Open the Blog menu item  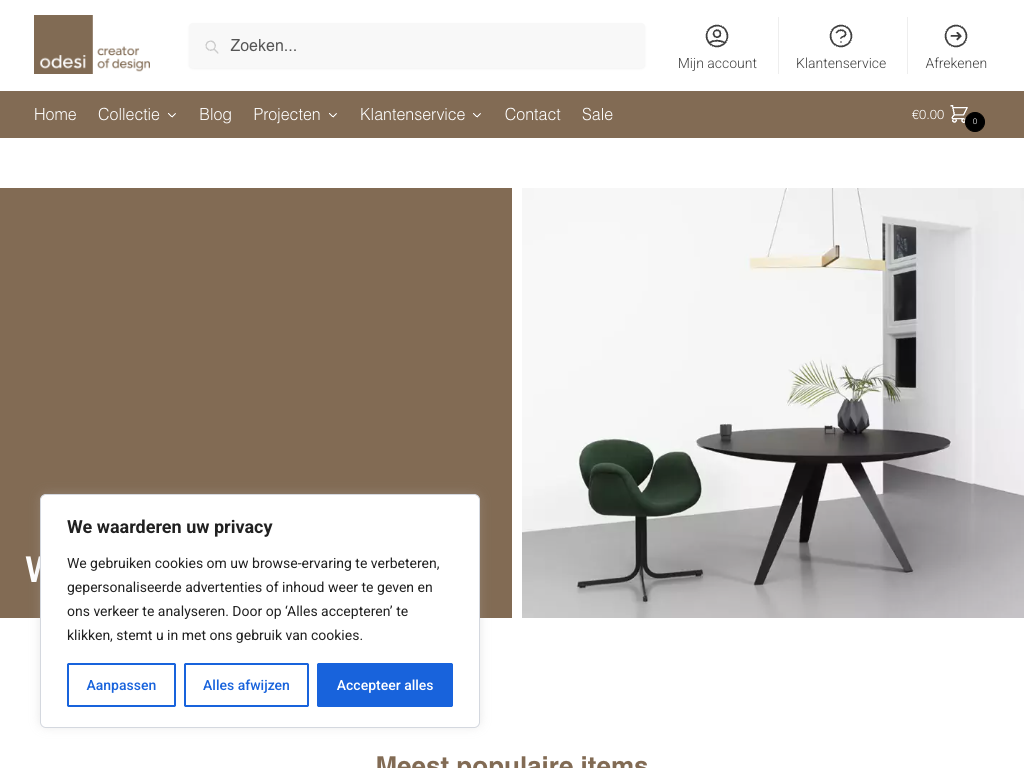coord(216,114)
